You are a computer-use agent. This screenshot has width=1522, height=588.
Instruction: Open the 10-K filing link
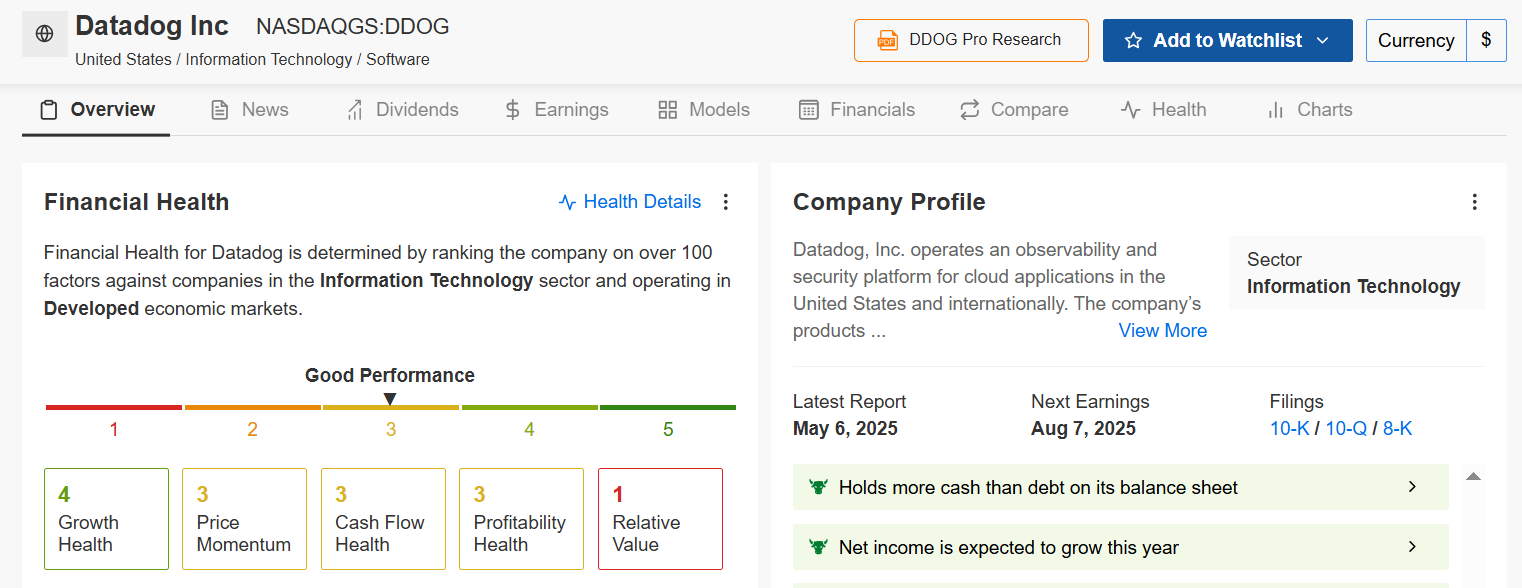[x=1289, y=429]
